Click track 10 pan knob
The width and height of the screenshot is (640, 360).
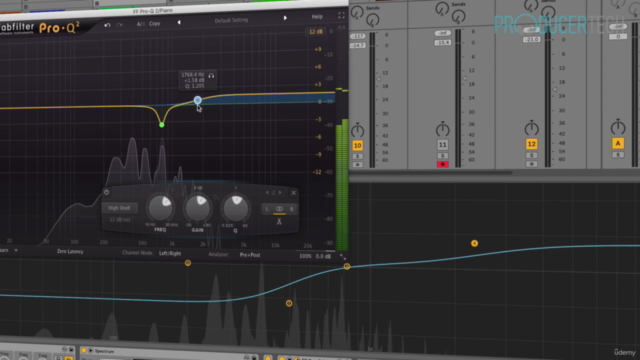pos(358,130)
